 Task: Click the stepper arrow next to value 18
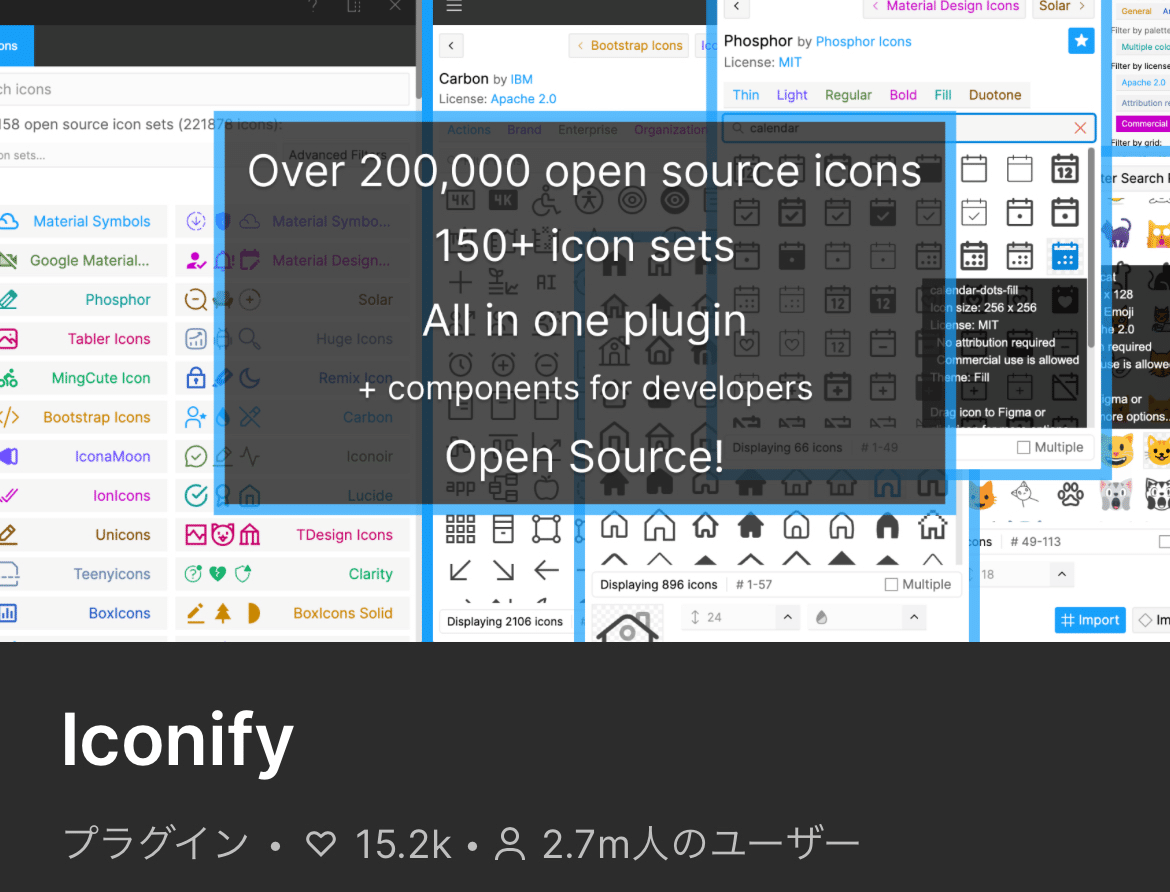[1061, 574]
